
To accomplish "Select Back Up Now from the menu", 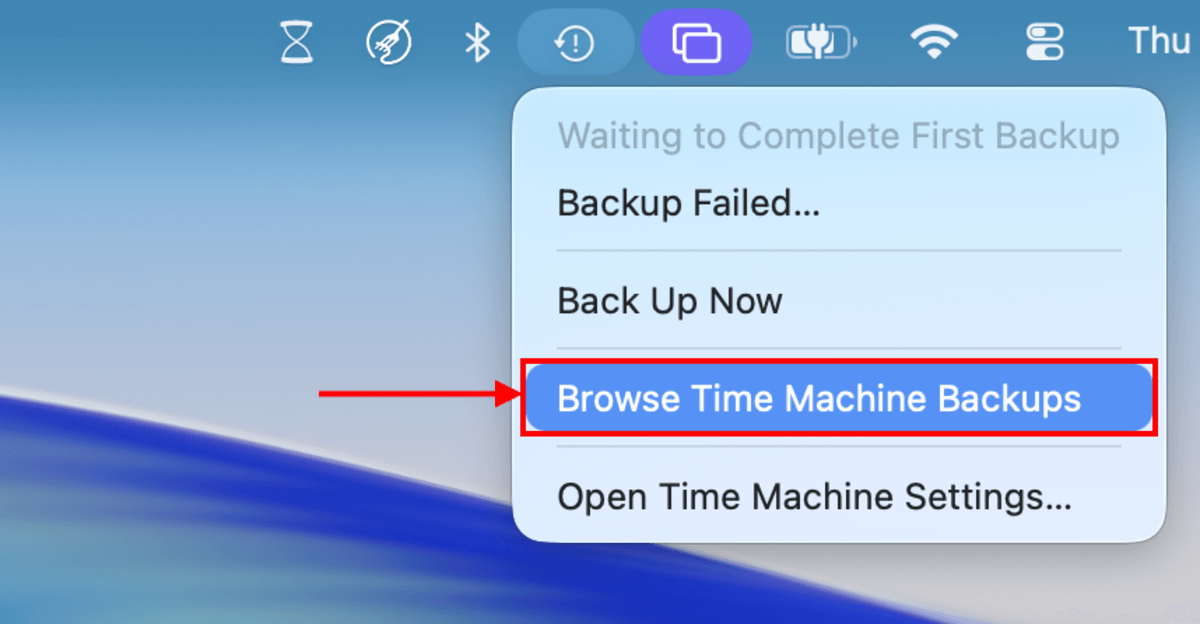I will 669,300.
